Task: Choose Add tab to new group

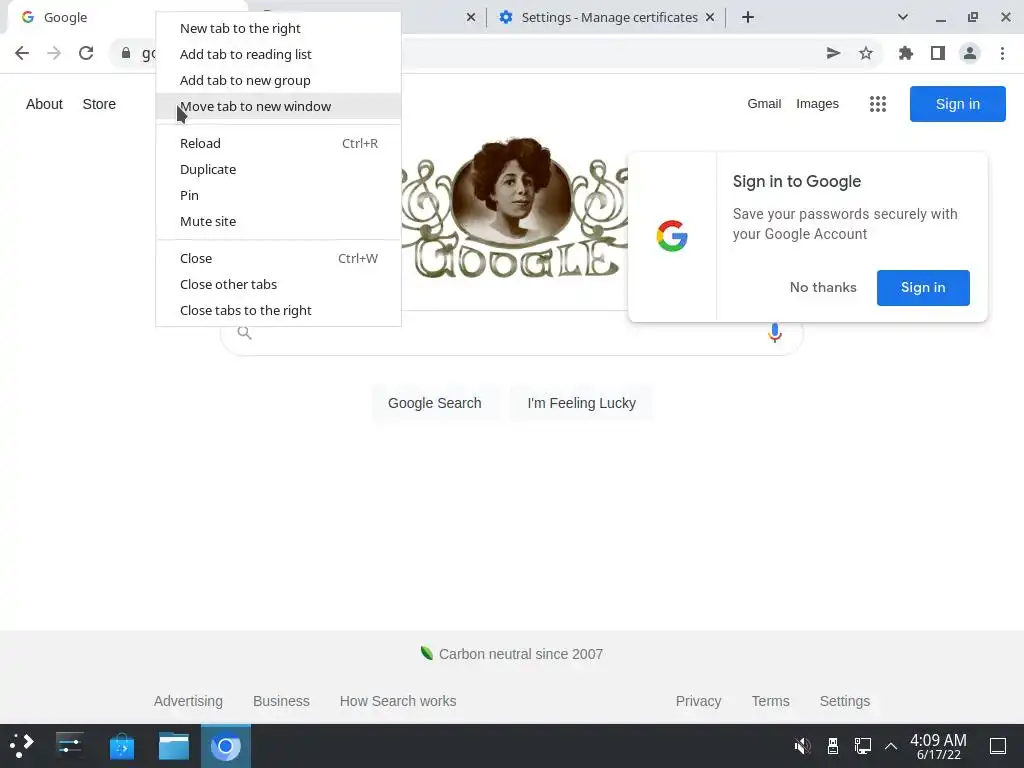Action: [x=278, y=80]
